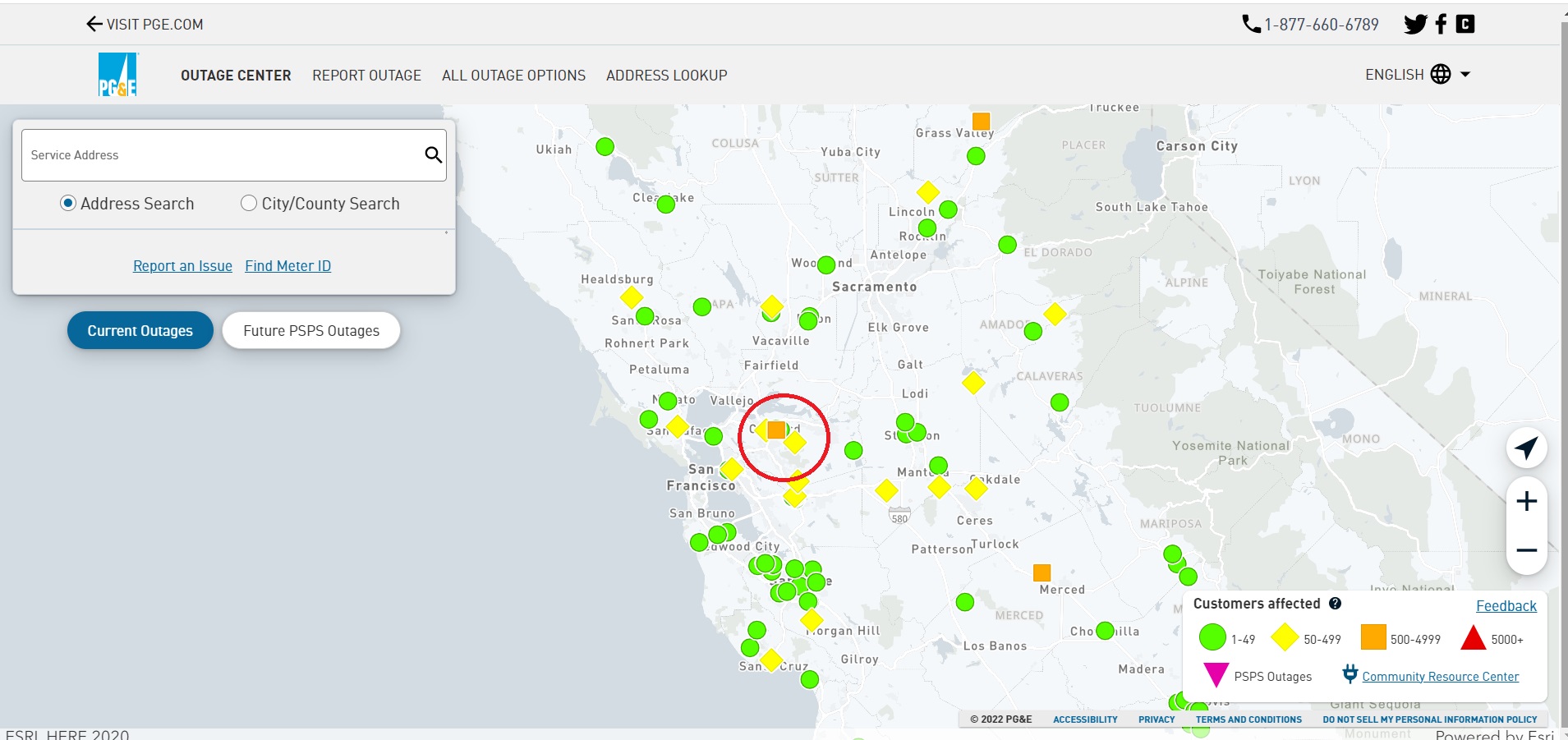The image size is (1568, 740).
Task: Click the phone icon in the header
Action: pyautogui.click(x=1251, y=24)
